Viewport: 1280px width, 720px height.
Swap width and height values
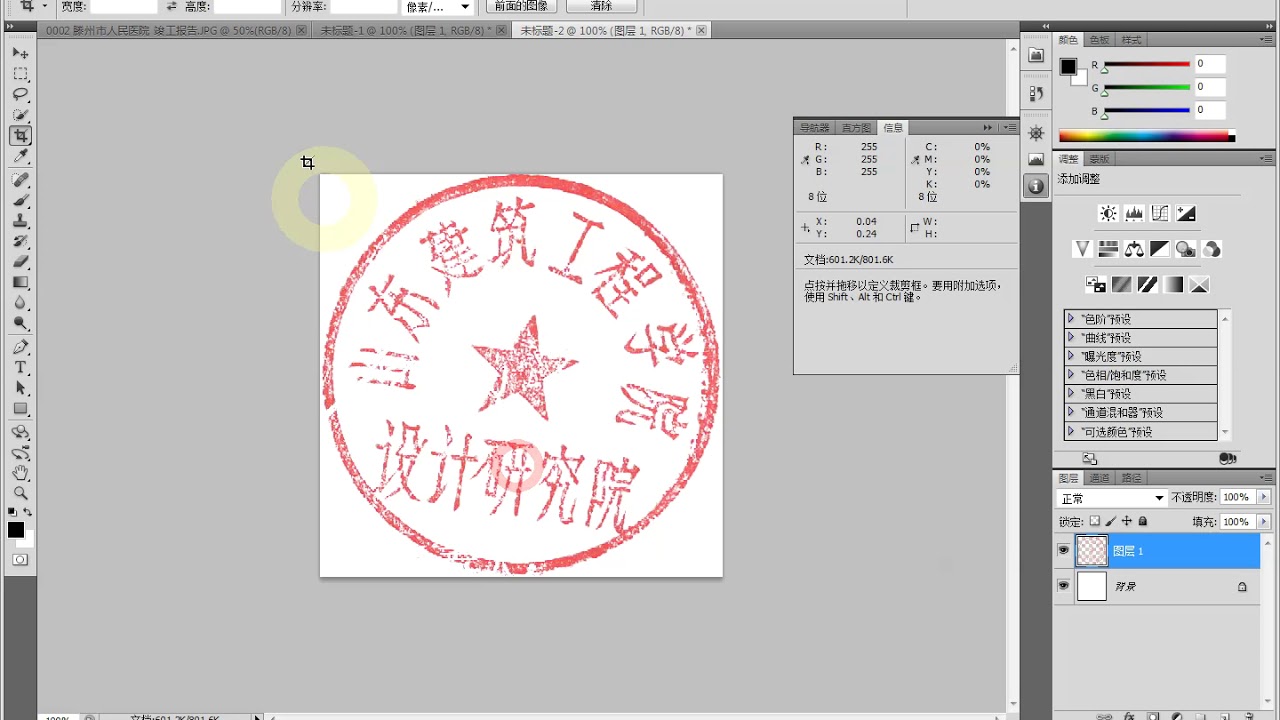[x=171, y=6]
